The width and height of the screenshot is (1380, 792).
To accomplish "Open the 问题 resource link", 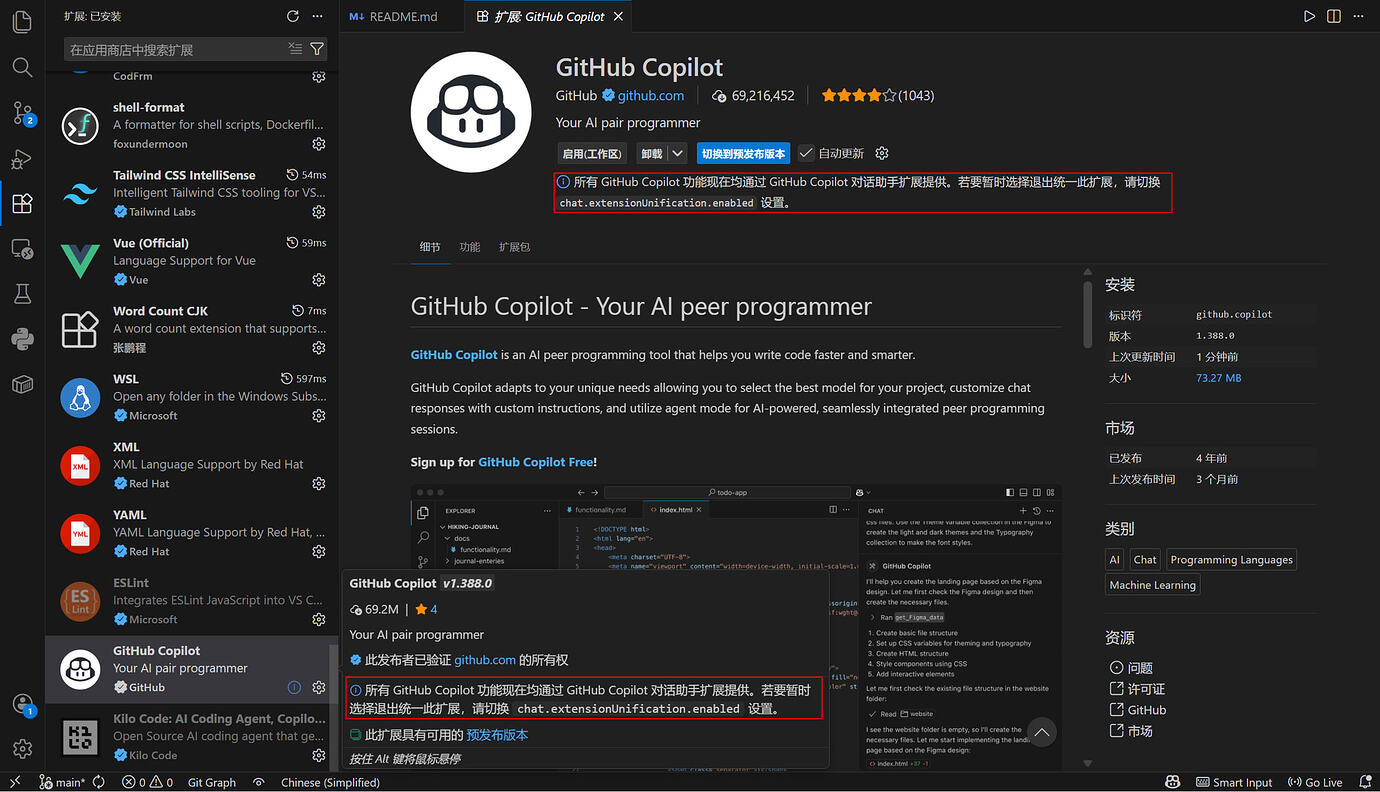I will click(x=1131, y=667).
